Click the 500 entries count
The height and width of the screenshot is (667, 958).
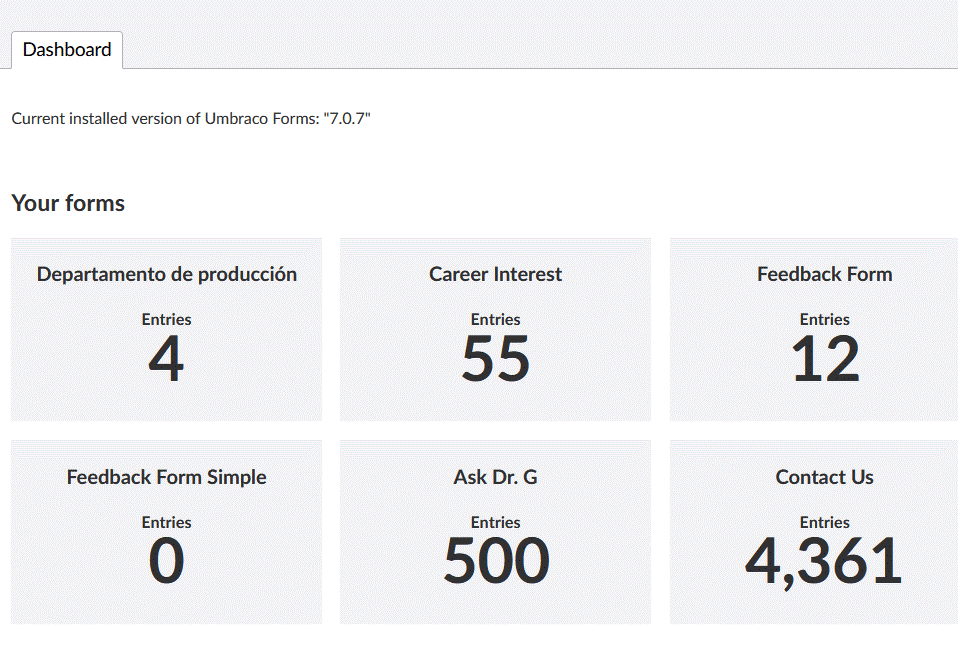tap(496, 561)
